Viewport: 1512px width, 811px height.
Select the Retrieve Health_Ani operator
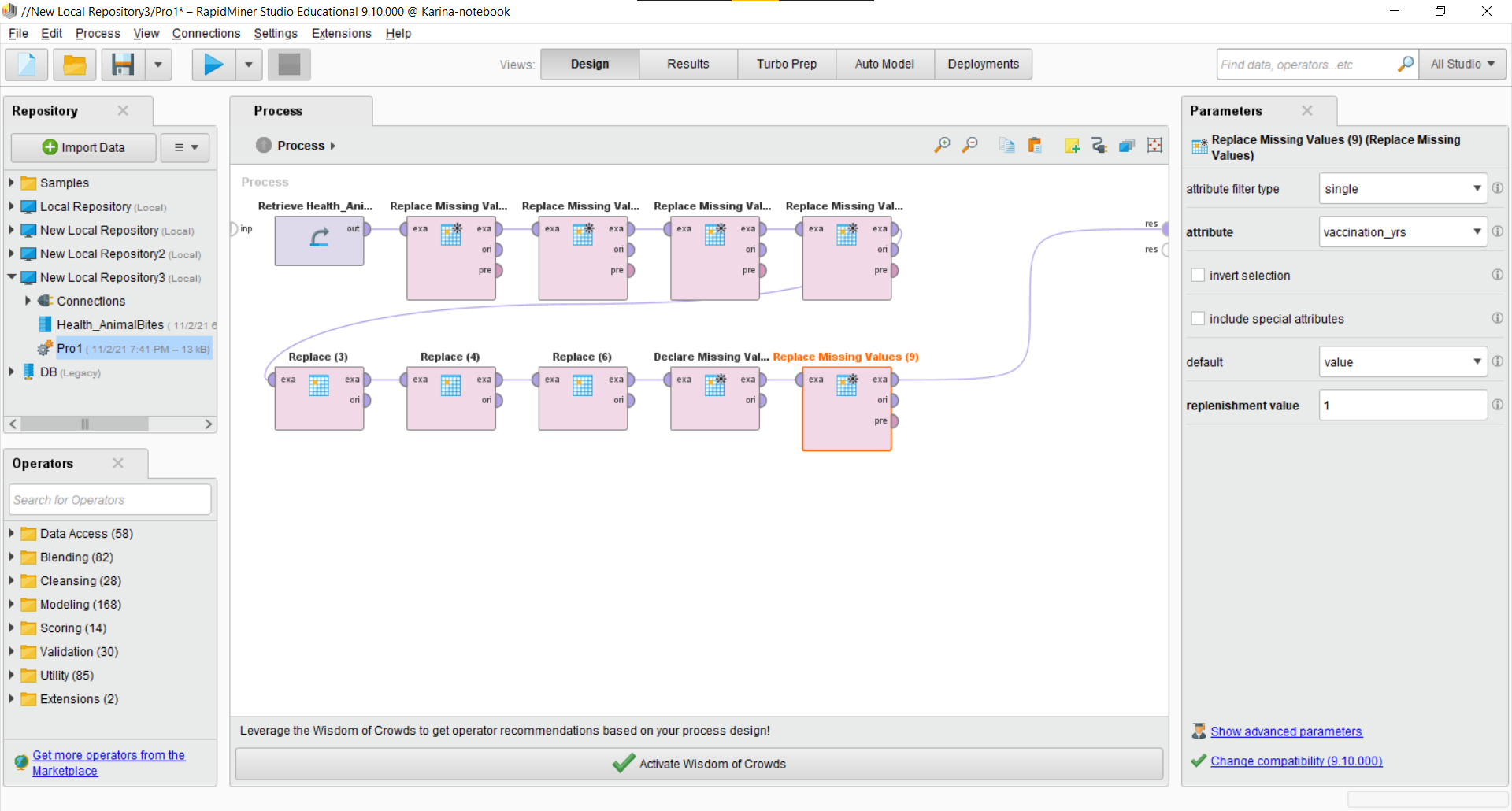point(319,241)
